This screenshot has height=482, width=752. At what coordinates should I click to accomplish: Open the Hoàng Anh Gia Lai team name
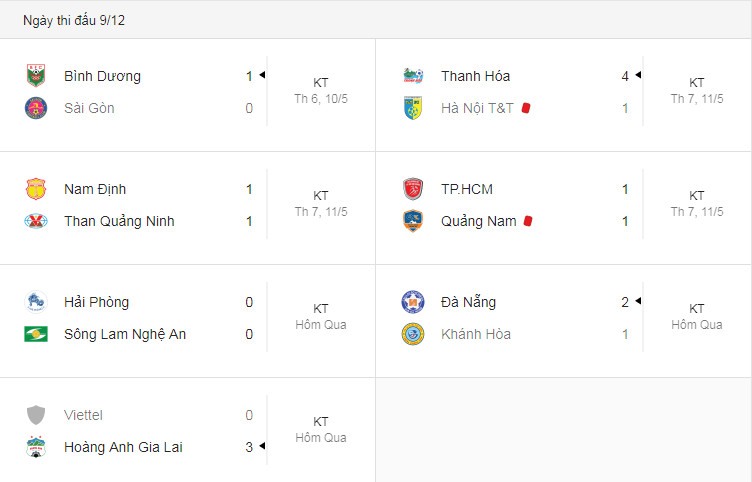click(x=123, y=447)
